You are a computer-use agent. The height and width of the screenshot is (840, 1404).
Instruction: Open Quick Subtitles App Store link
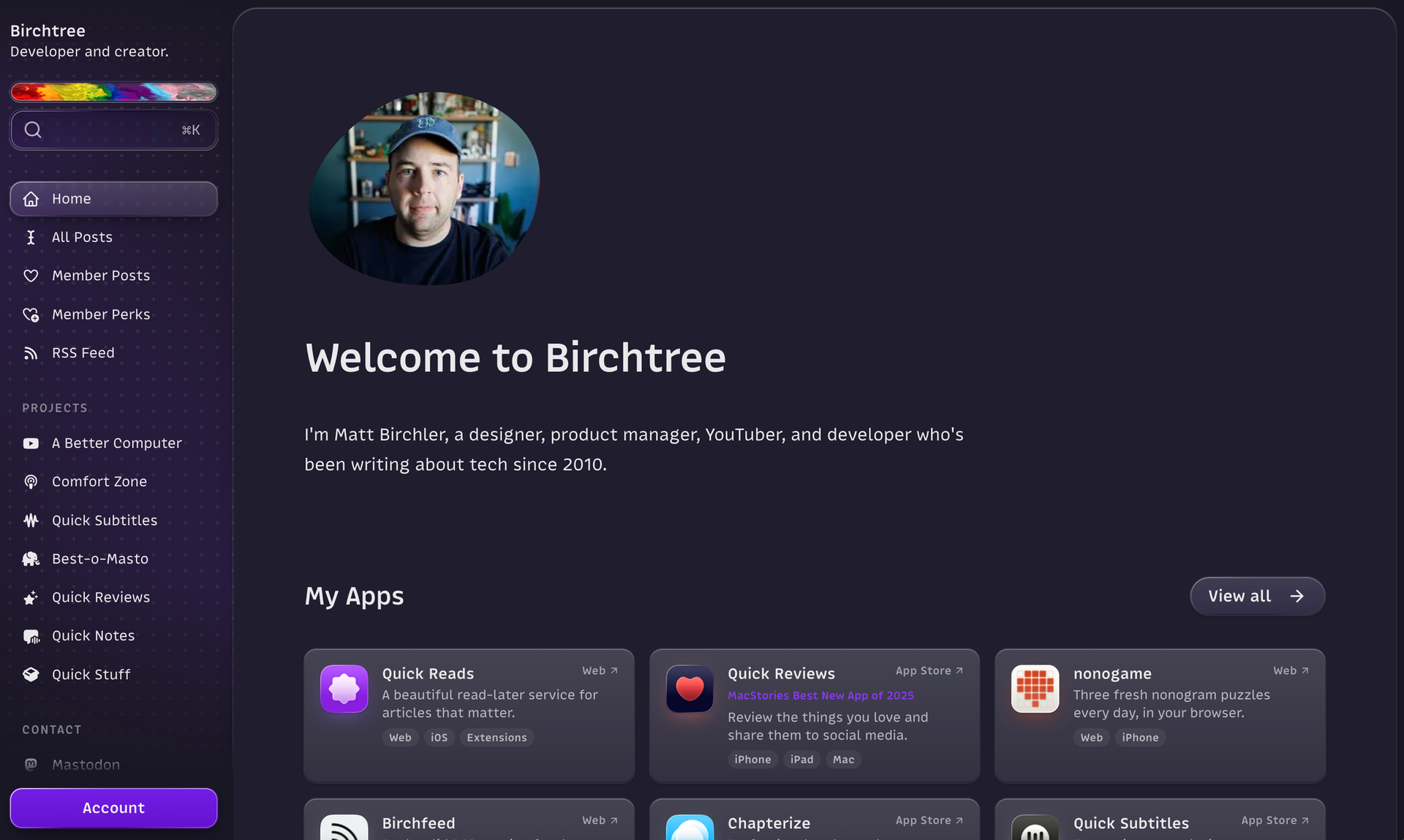[x=1275, y=820]
